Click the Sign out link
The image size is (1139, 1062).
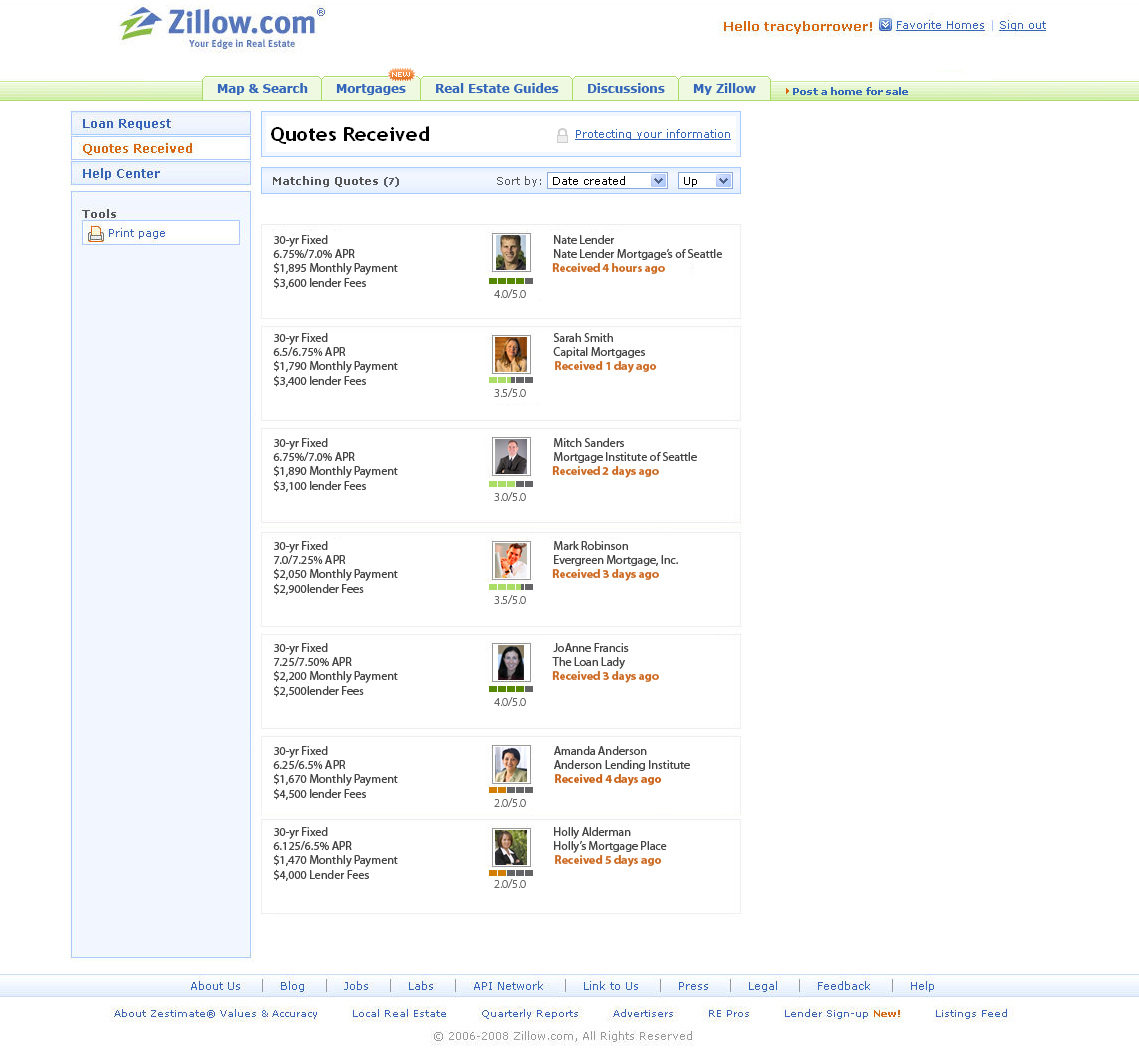[x=1022, y=25]
